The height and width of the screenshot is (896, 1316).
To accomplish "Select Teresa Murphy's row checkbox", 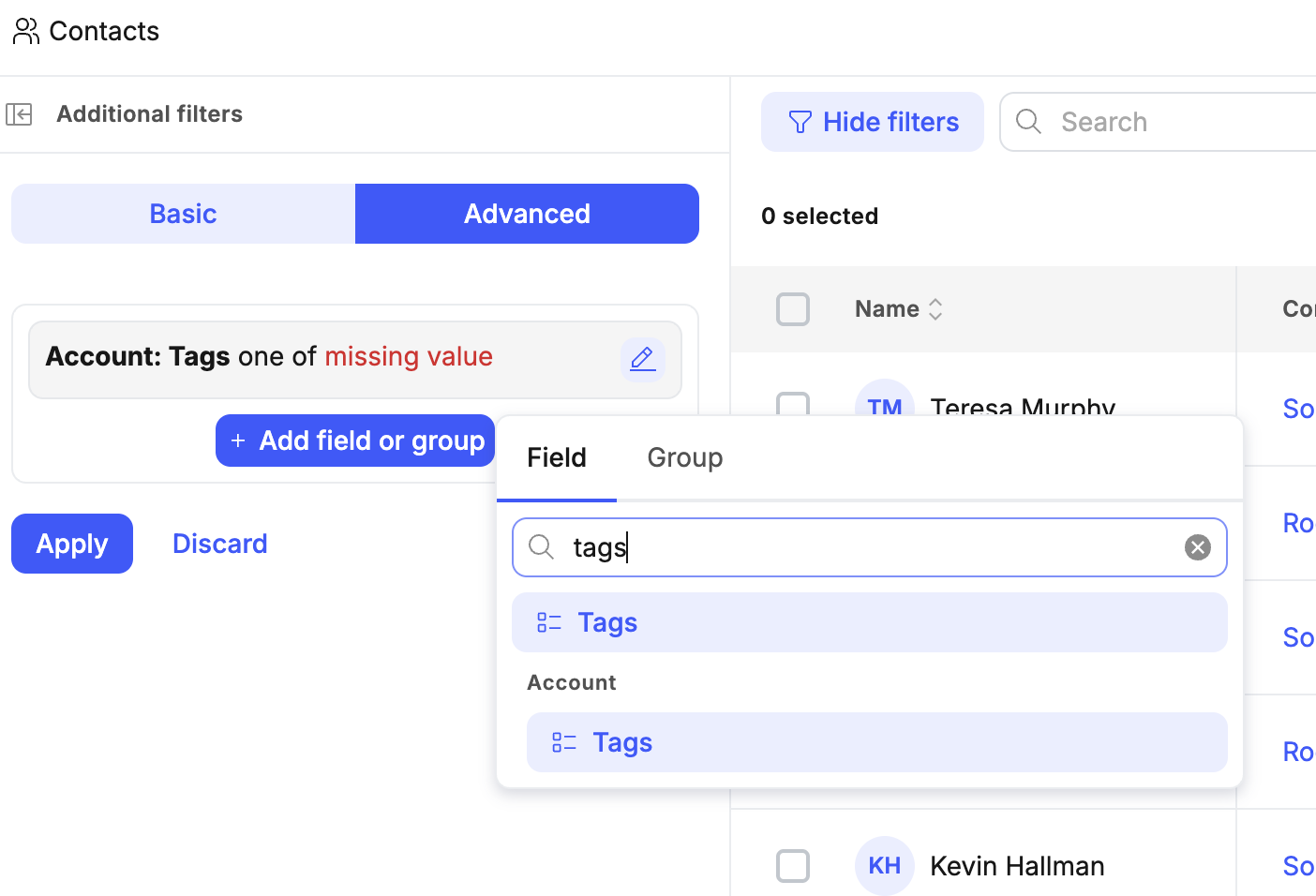I will coord(792,403).
